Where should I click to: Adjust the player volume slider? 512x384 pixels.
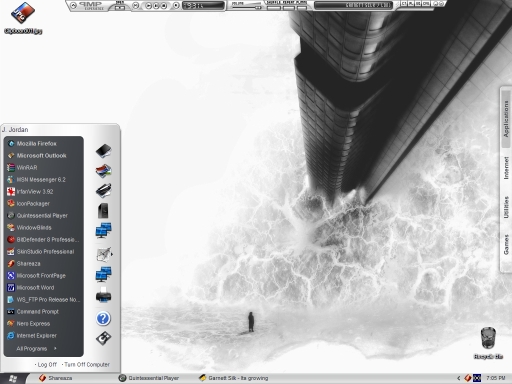point(247,7)
